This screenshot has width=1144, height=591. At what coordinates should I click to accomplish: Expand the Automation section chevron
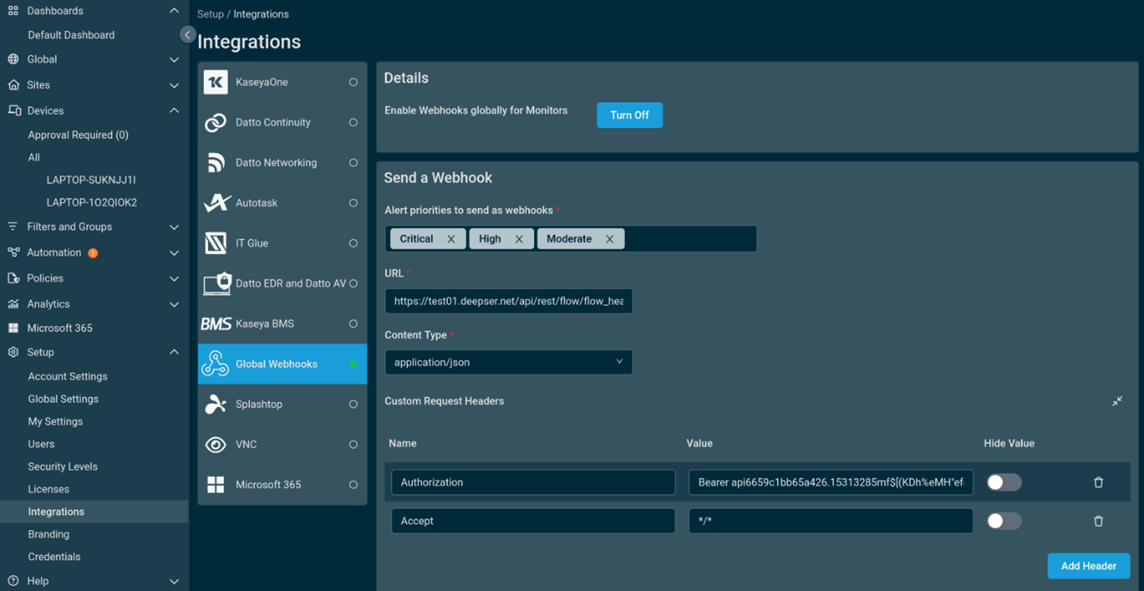(174, 253)
